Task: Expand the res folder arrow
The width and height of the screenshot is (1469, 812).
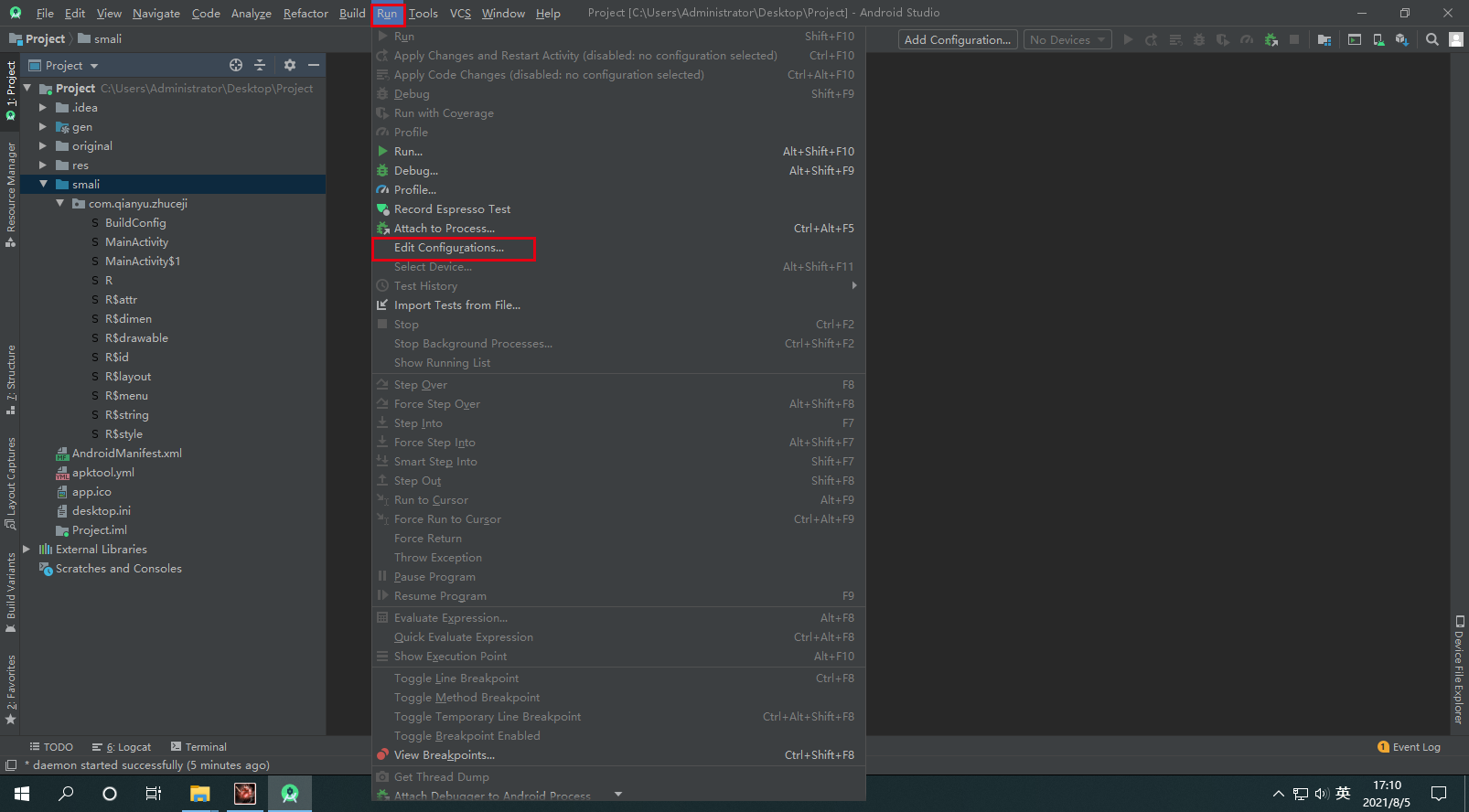Action: coord(43,166)
